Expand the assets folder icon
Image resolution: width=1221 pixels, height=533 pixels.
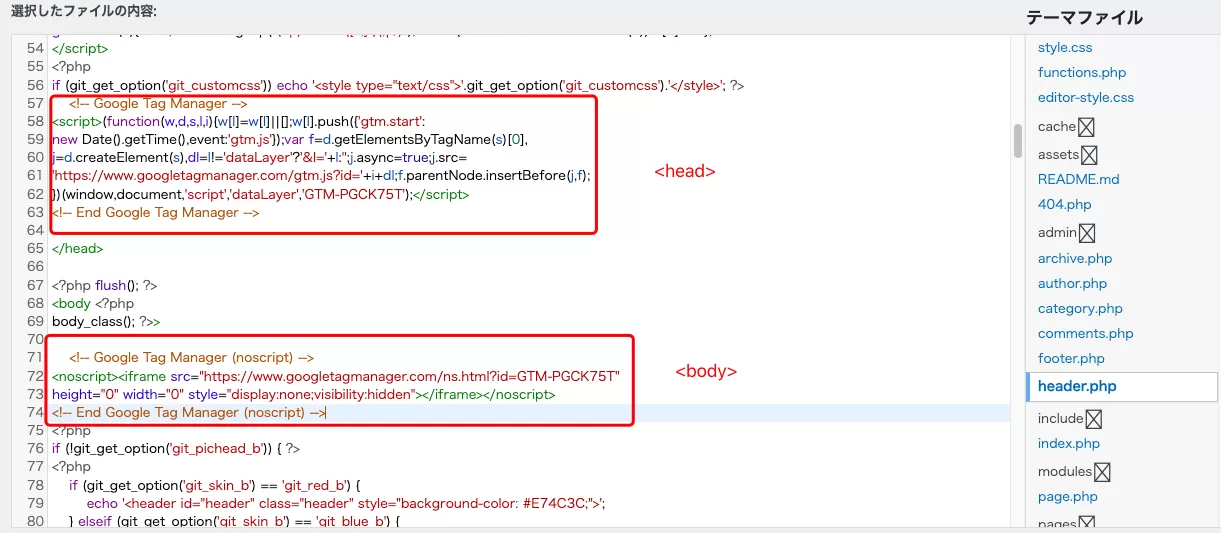(x=1090, y=155)
